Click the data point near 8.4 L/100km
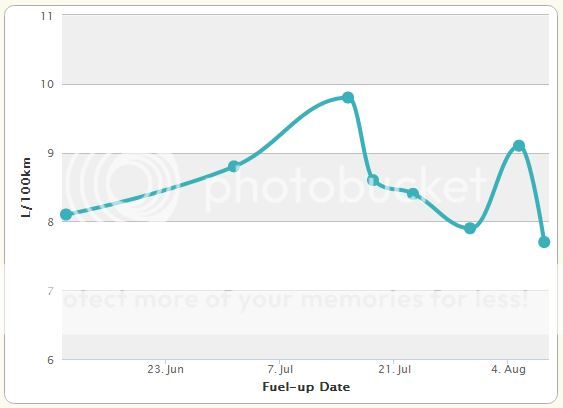The height and width of the screenshot is (408, 563). [413, 194]
